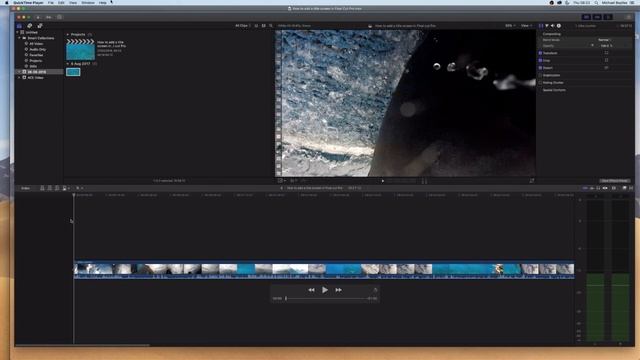Click the Keyword Editor key icon
The width and height of the screenshot is (640, 360).
tap(49, 17)
